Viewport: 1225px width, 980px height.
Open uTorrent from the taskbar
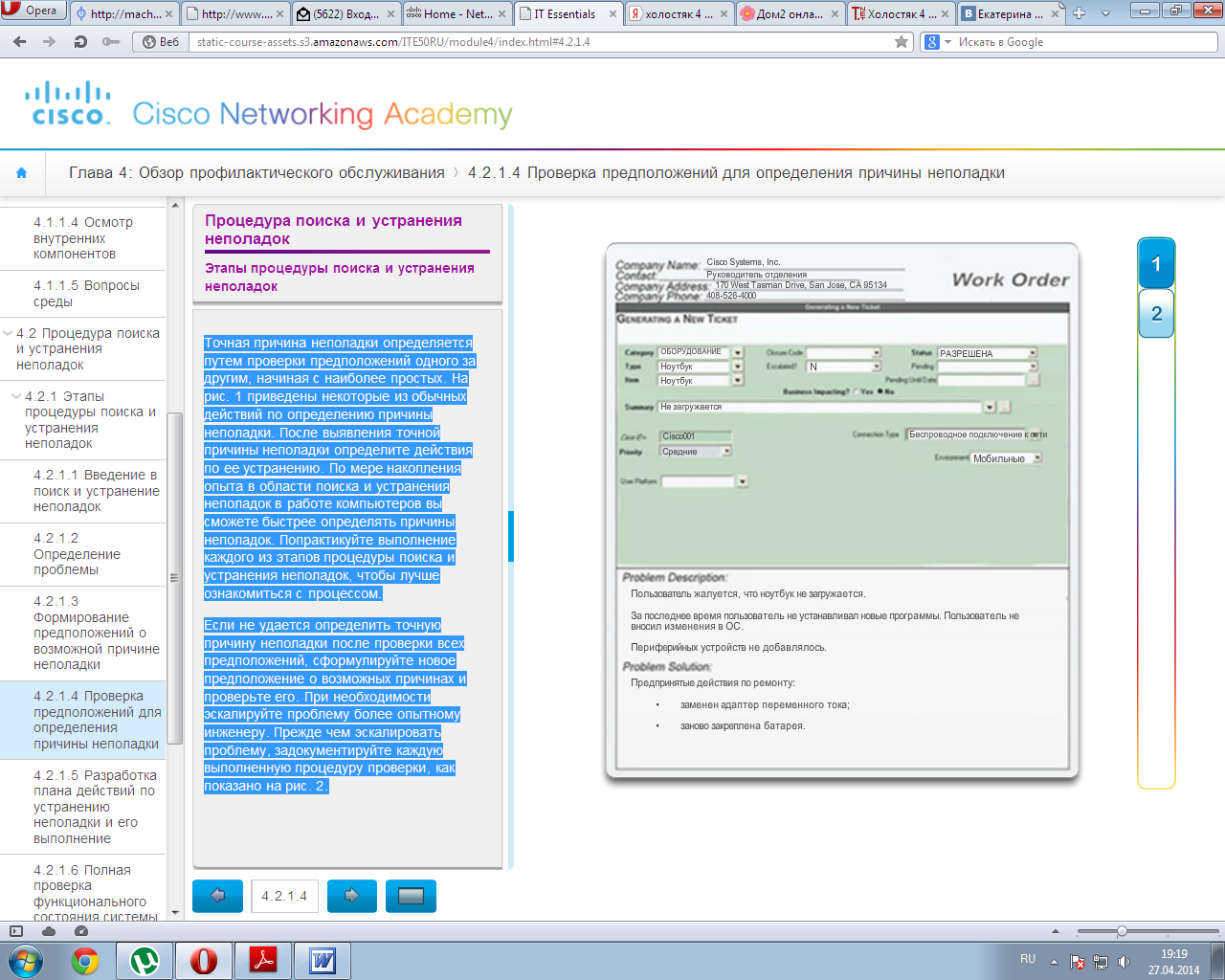[x=145, y=961]
